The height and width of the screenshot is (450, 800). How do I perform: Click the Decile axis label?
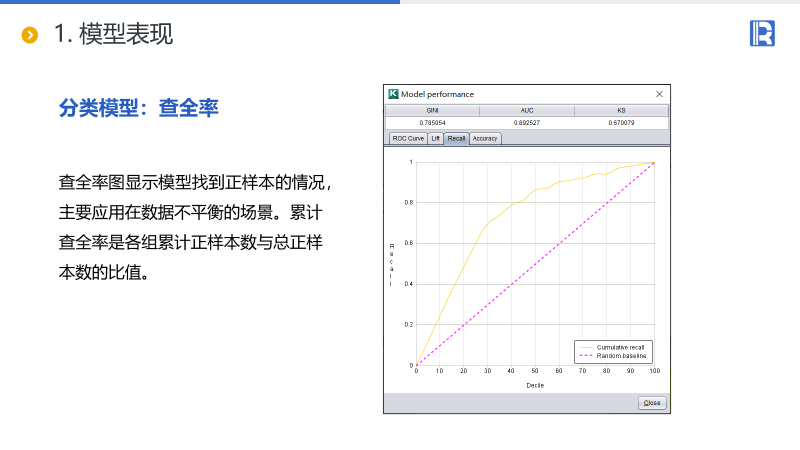click(535, 385)
